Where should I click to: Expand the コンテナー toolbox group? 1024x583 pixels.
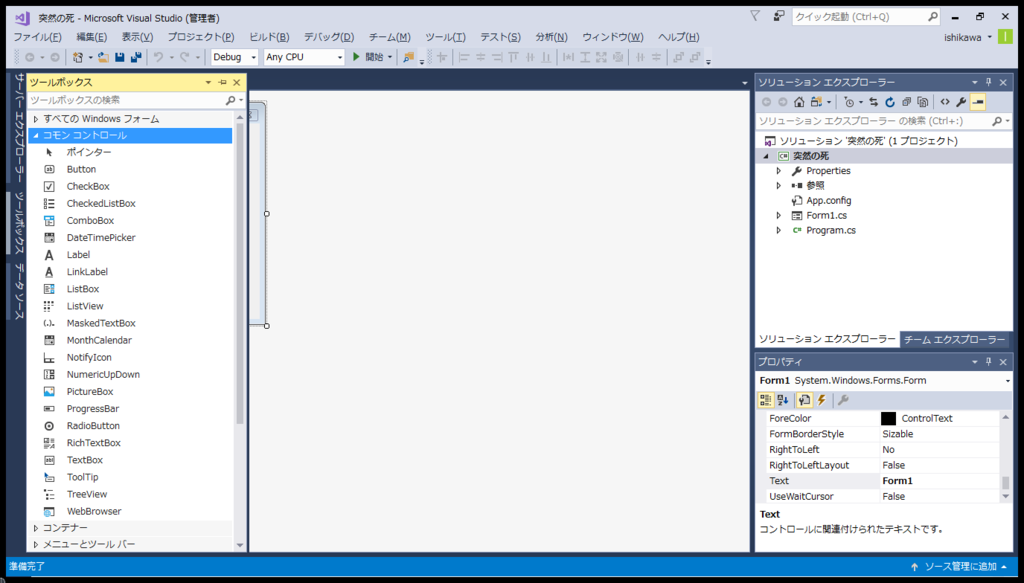pyautogui.click(x=36, y=528)
